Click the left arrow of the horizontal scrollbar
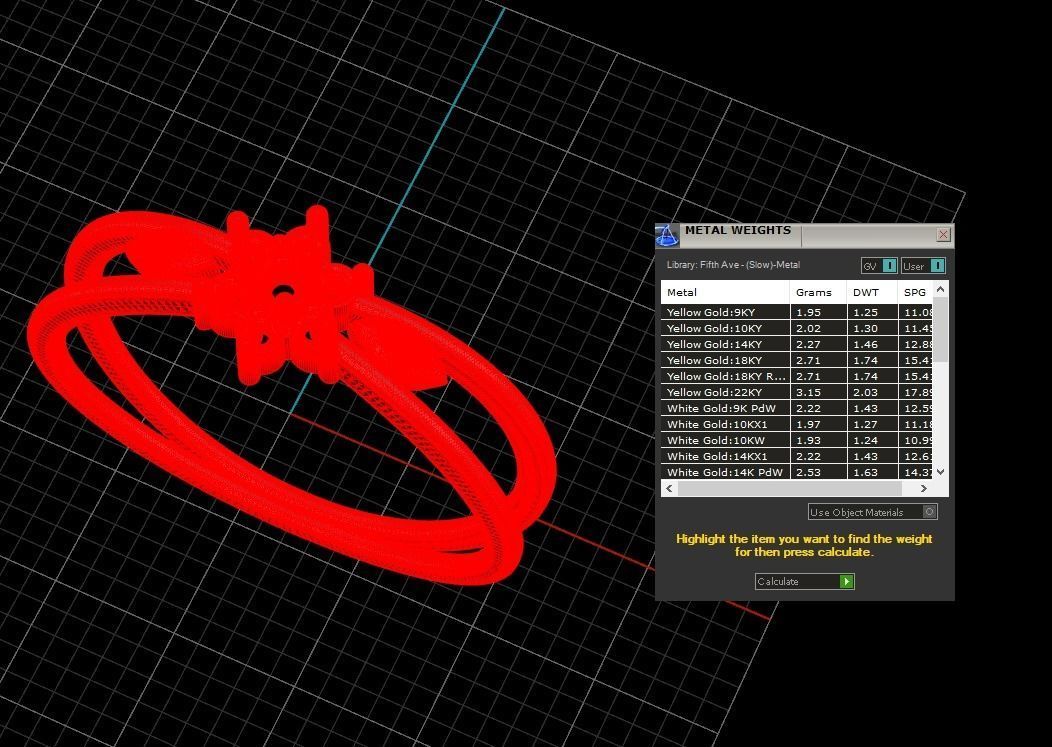Image resolution: width=1052 pixels, height=747 pixels. tap(669, 489)
